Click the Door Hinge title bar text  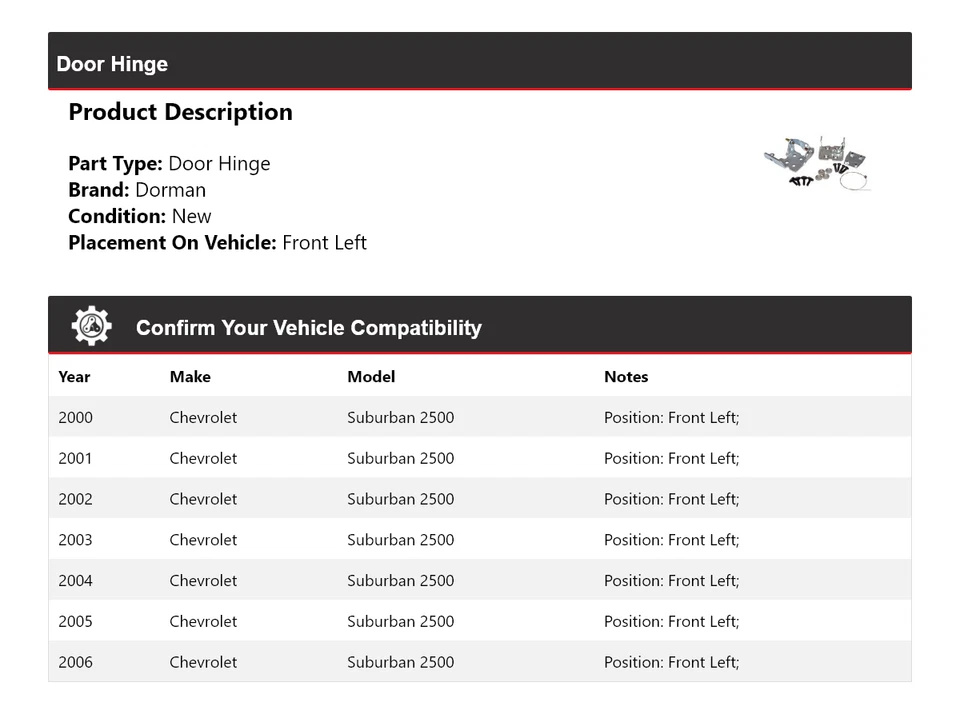pos(112,64)
